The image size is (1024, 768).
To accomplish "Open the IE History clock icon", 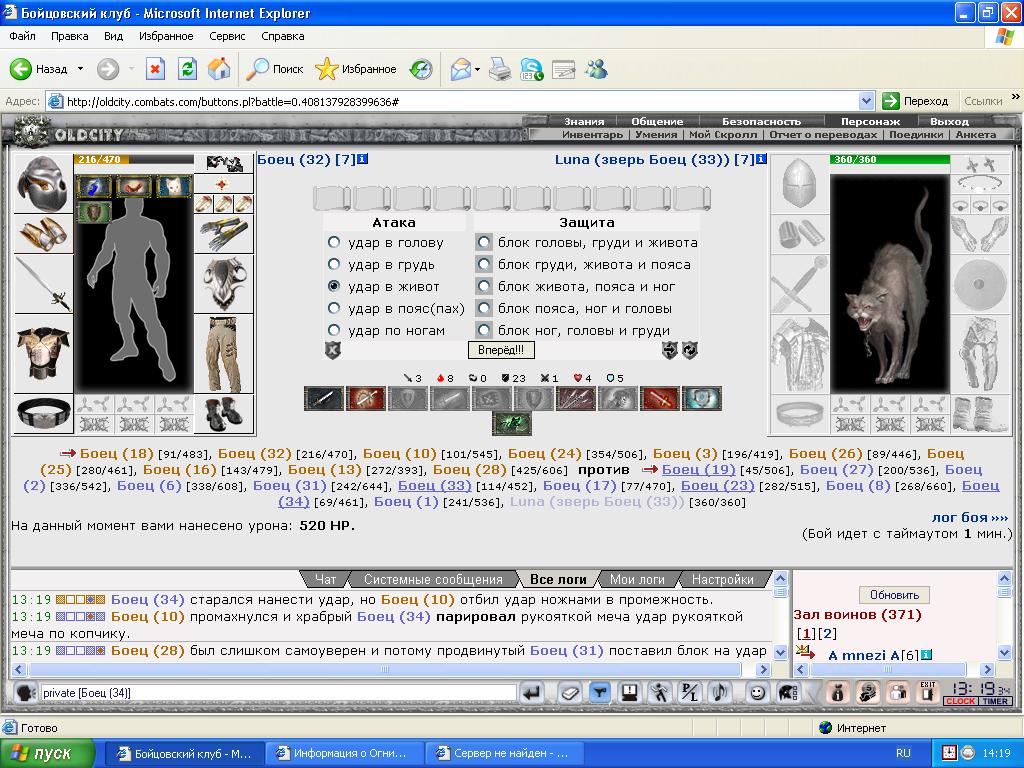I will 421,69.
